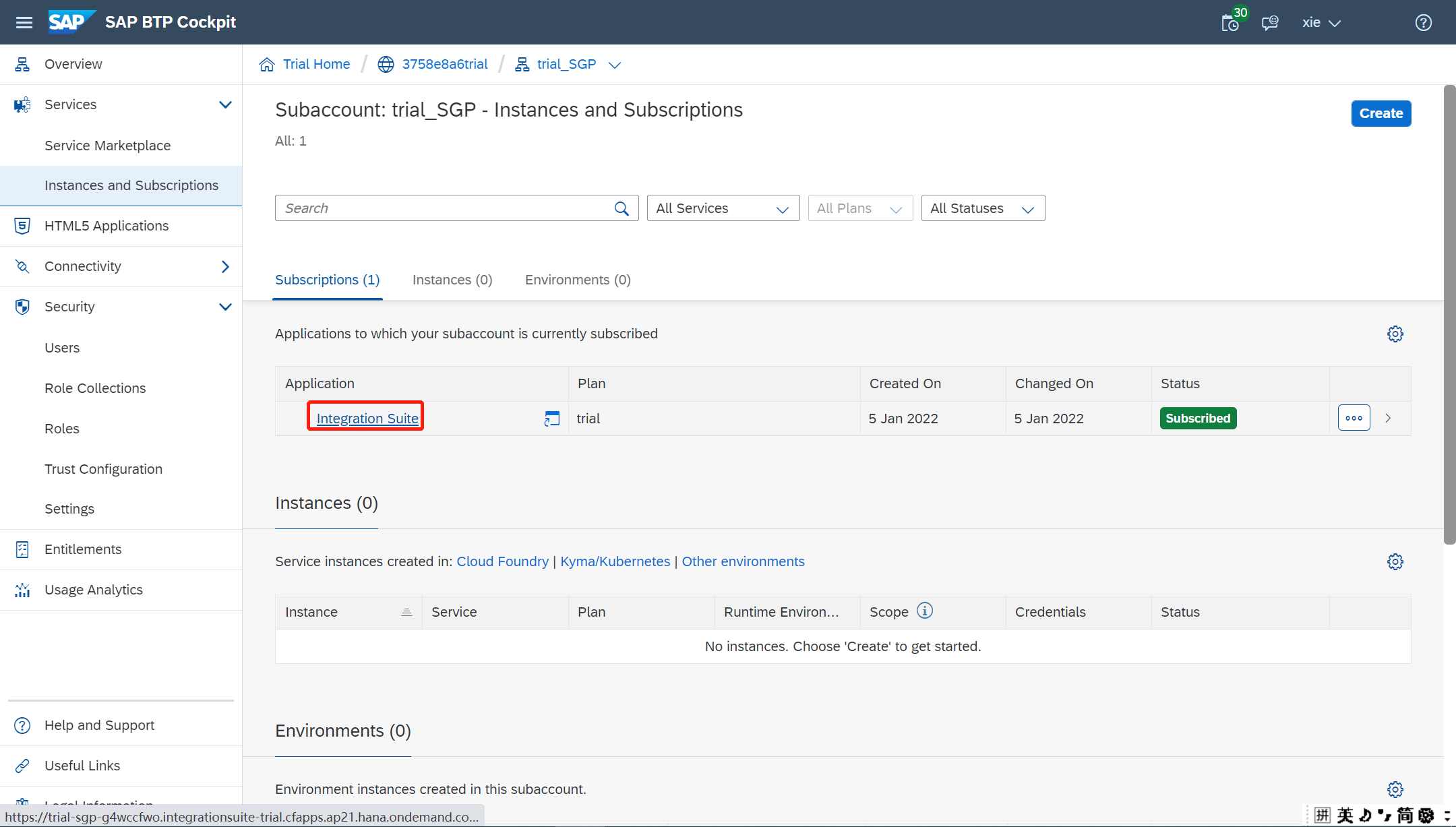Click the Kyma/Kubernetes link
The width and height of the screenshot is (1456, 827).
(x=615, y=561)
